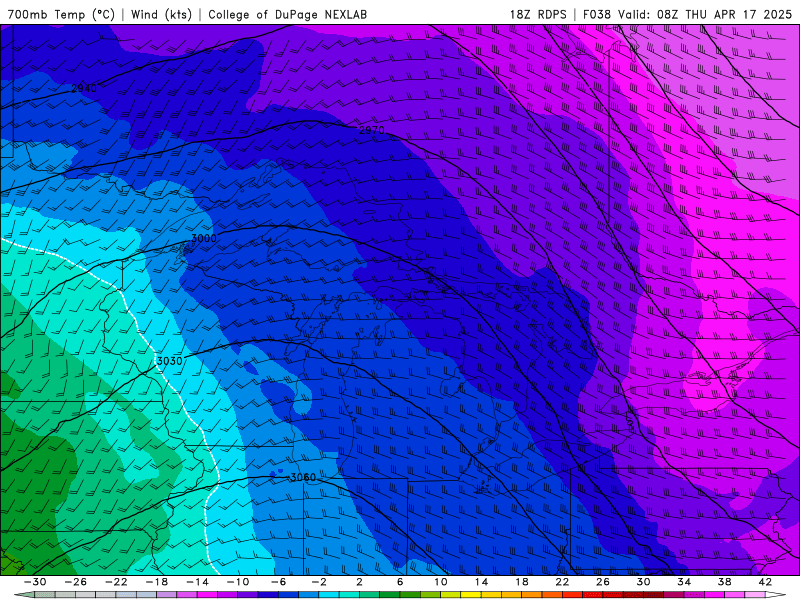Click the 22 value on the color scale
Screen dimensions: 800x600
pyautogui.click(x=562, y=582)
